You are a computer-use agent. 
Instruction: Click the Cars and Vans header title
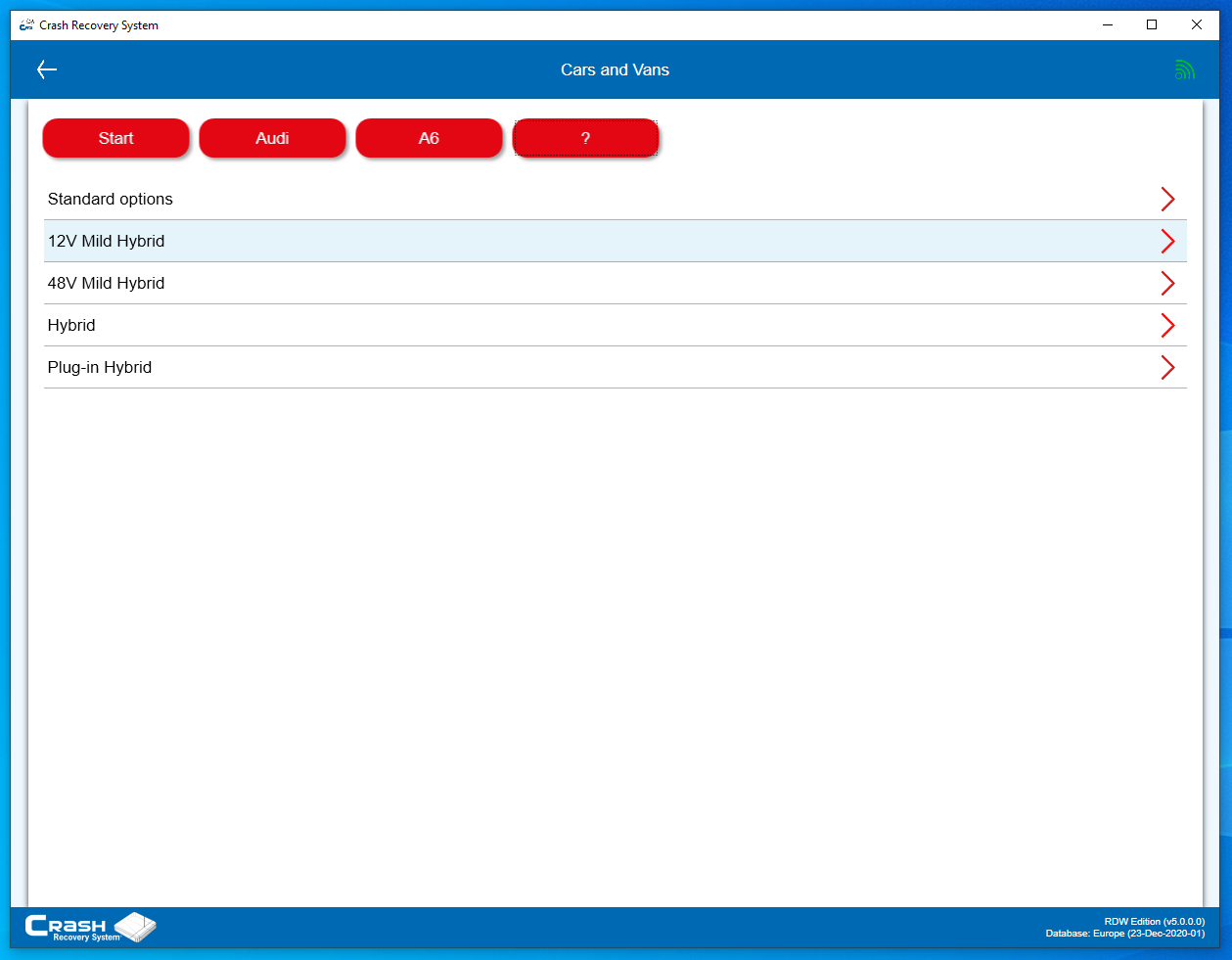(x=615, y=69)
